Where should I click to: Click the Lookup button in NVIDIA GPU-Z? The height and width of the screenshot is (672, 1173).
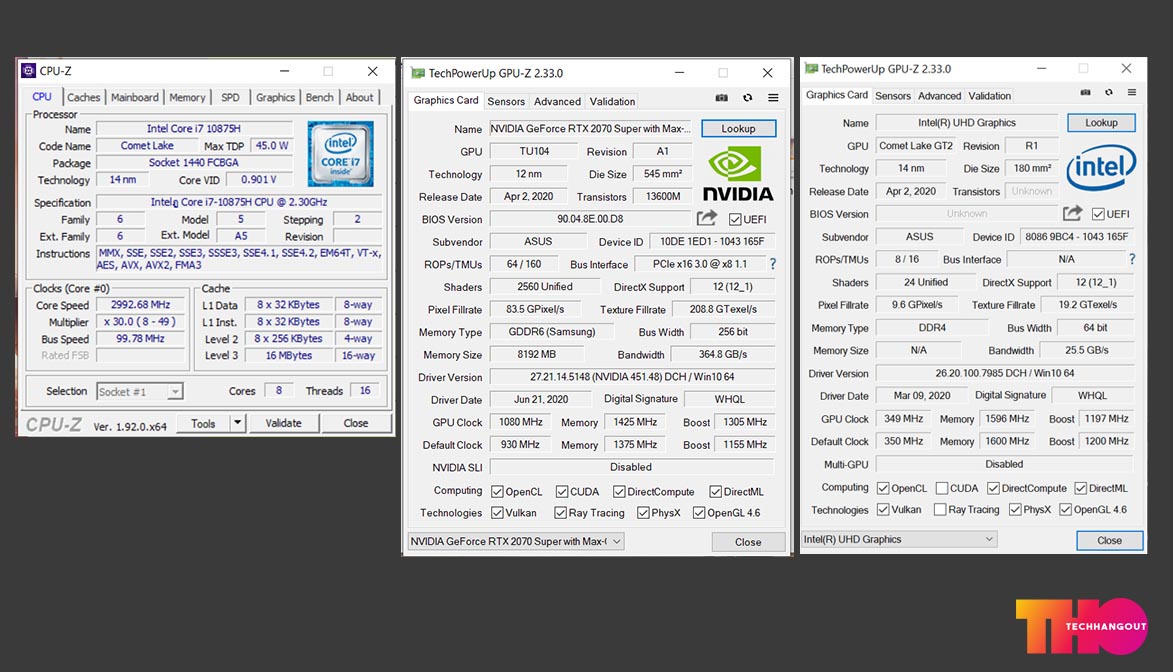click(738, 129)
